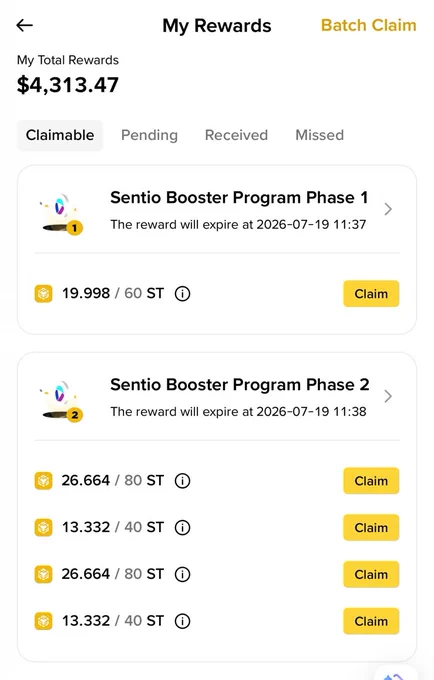The image size is (434, 680).
Task: Switch to the Pending tab
Action: tap(149, 135)
